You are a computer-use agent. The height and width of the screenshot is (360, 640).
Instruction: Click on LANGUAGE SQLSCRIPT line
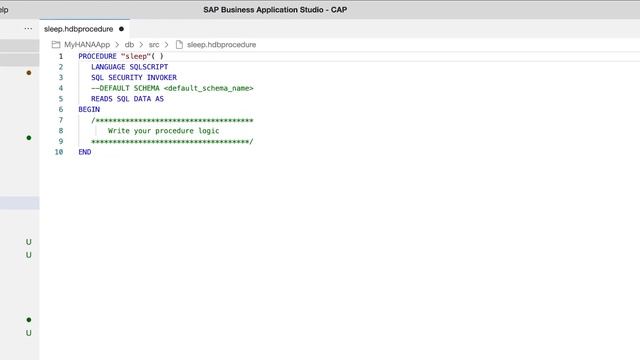(x=129, y=67)
